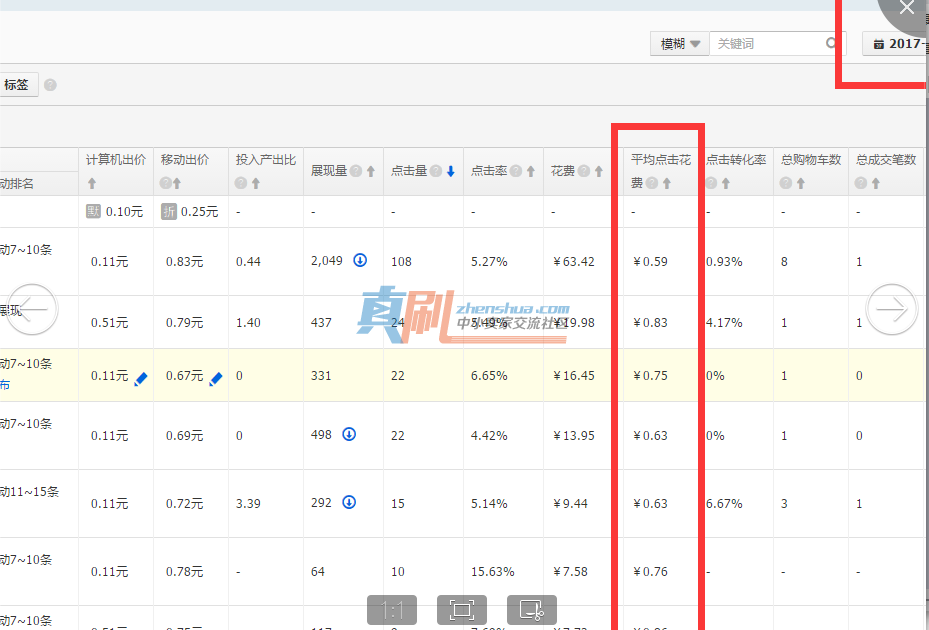Select 0.83元 mobile bid cell
929x630 pixels.
pos(184,261)
